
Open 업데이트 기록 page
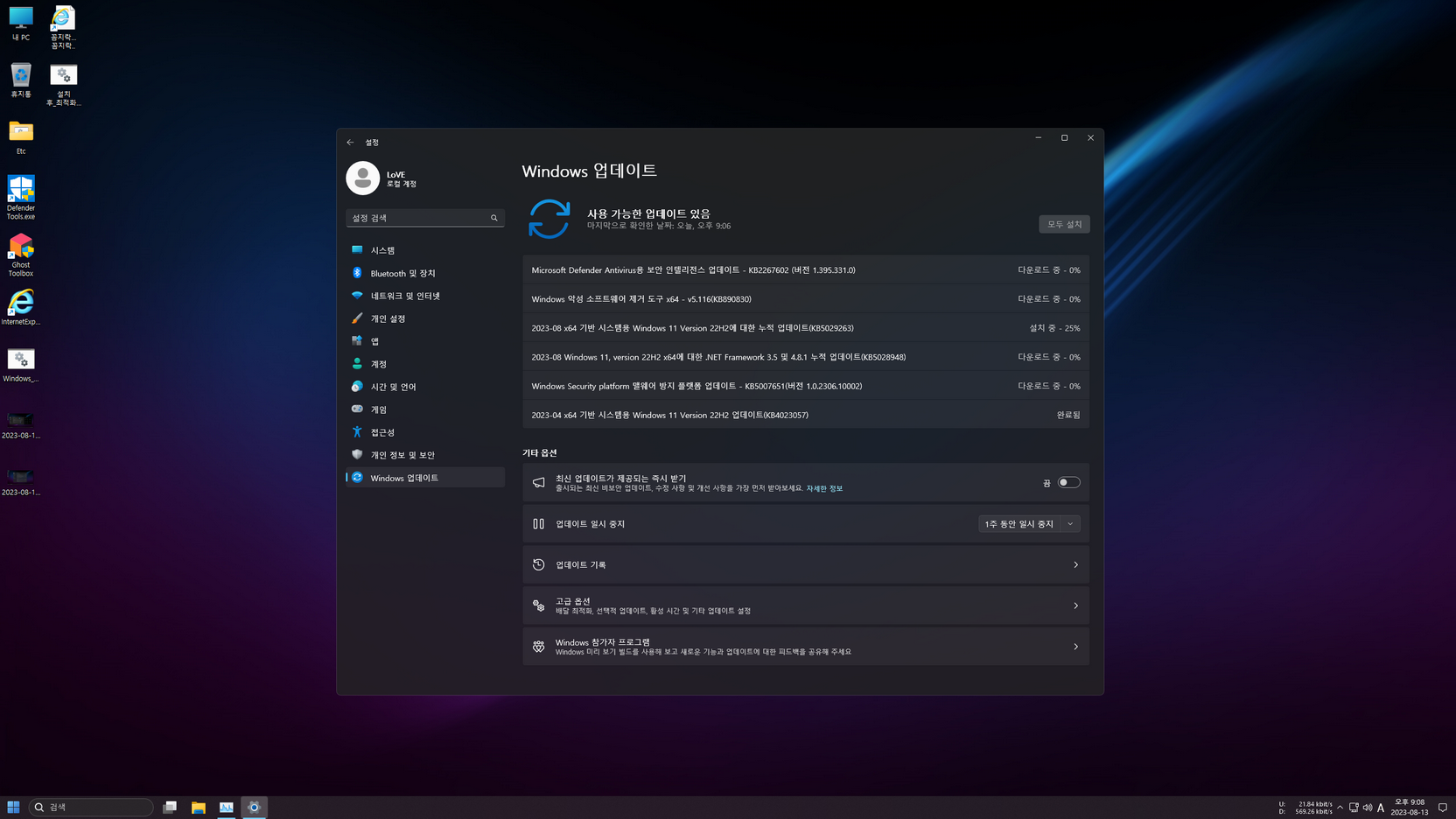click(806, 564)
